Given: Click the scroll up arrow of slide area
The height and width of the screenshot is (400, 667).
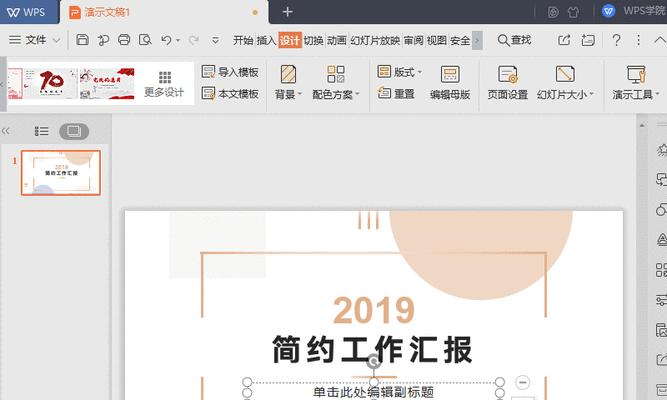Looking at the screenshot, I should 642,126.
